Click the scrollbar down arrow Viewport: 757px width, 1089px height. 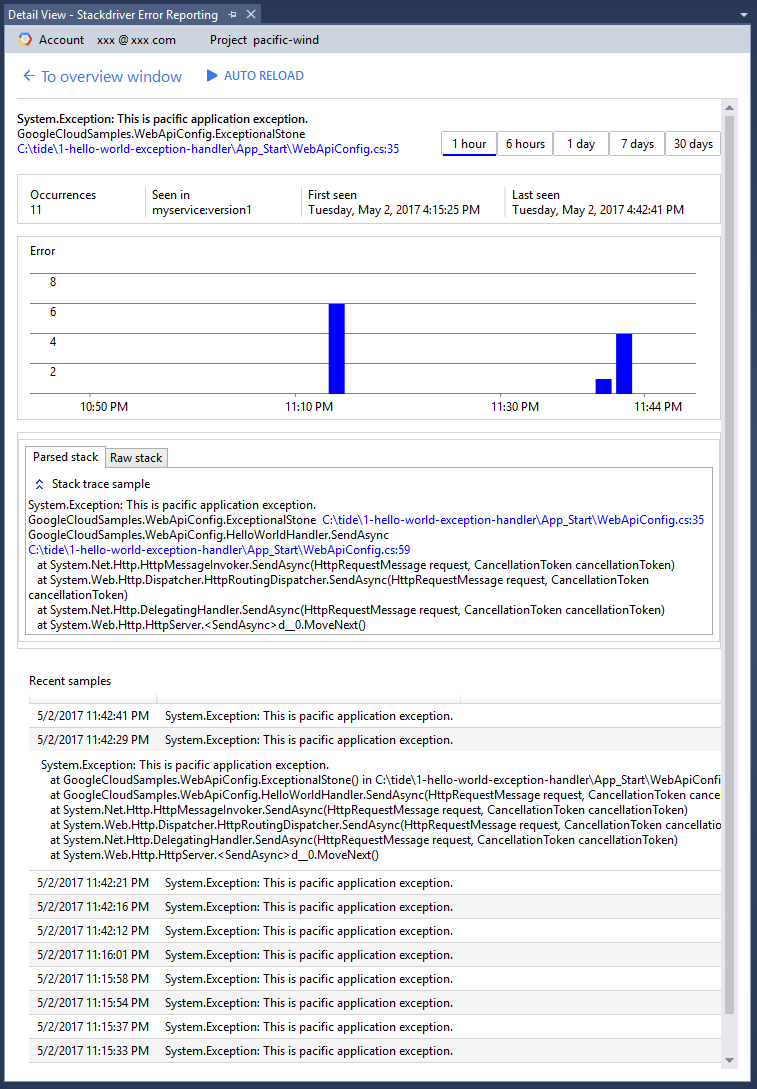click(729, 1060)
